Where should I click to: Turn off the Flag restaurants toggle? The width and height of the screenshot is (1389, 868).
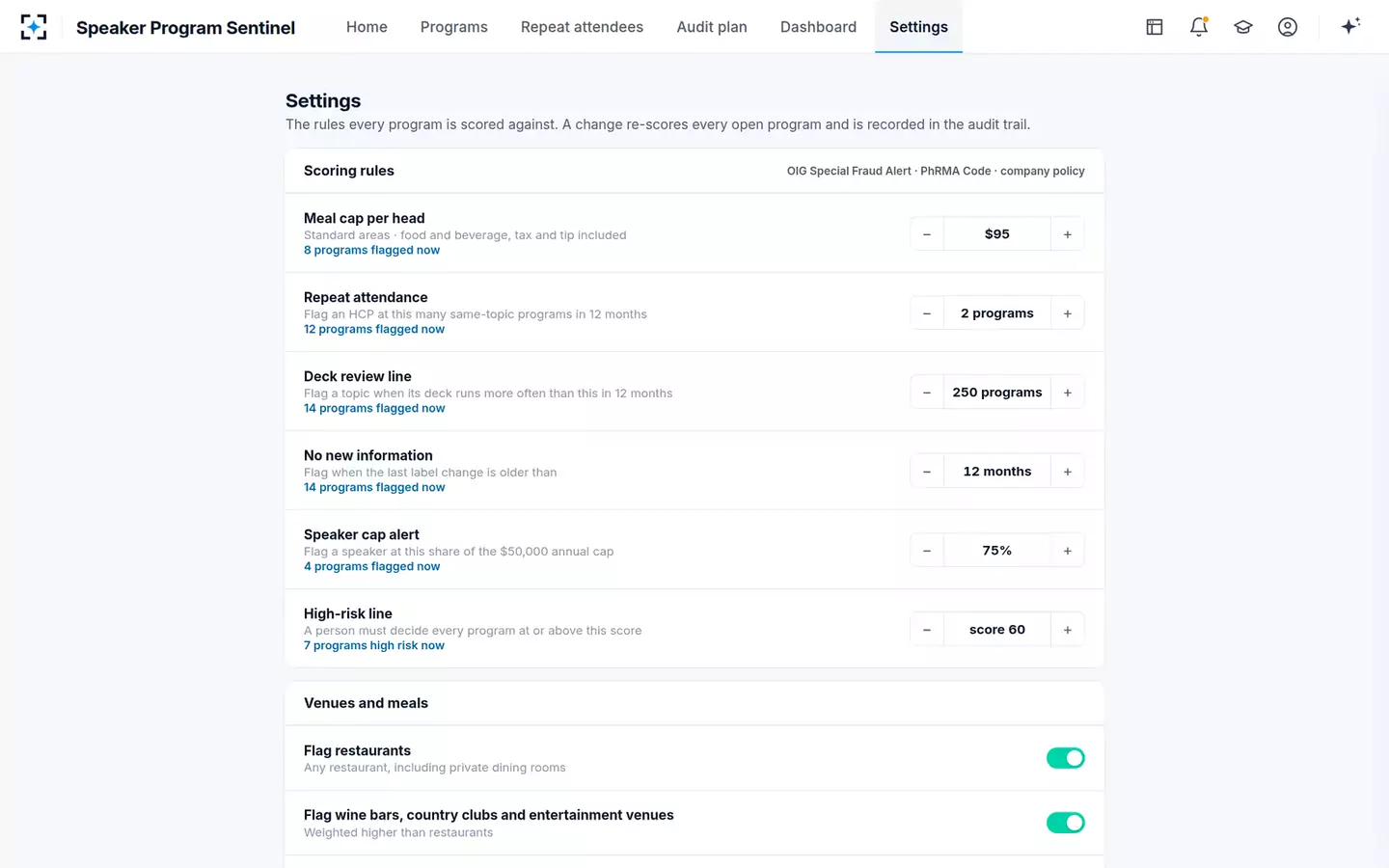tap(1066, 758)
